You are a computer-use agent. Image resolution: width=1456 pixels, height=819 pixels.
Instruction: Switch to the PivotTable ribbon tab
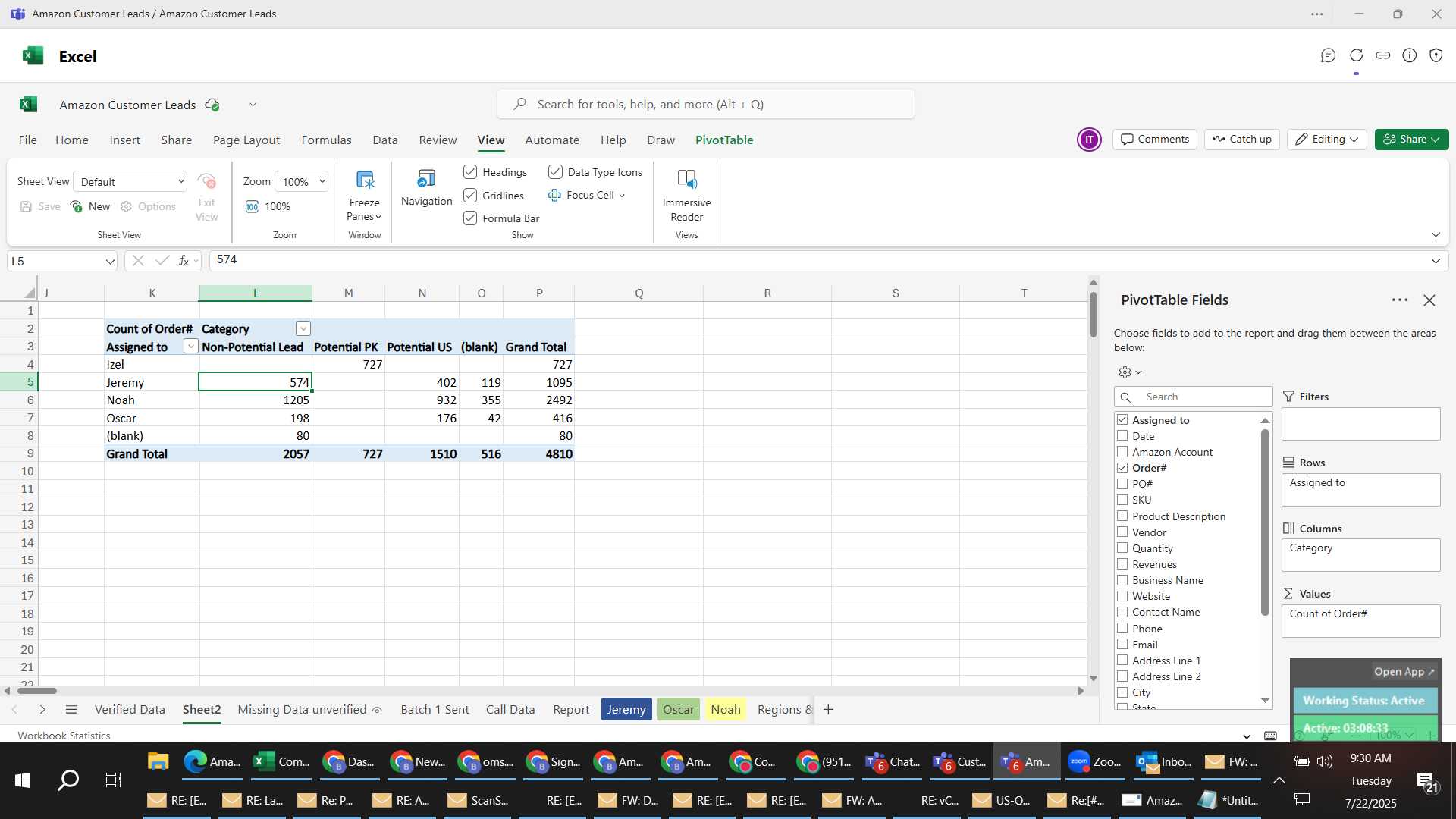pos(724,140)
